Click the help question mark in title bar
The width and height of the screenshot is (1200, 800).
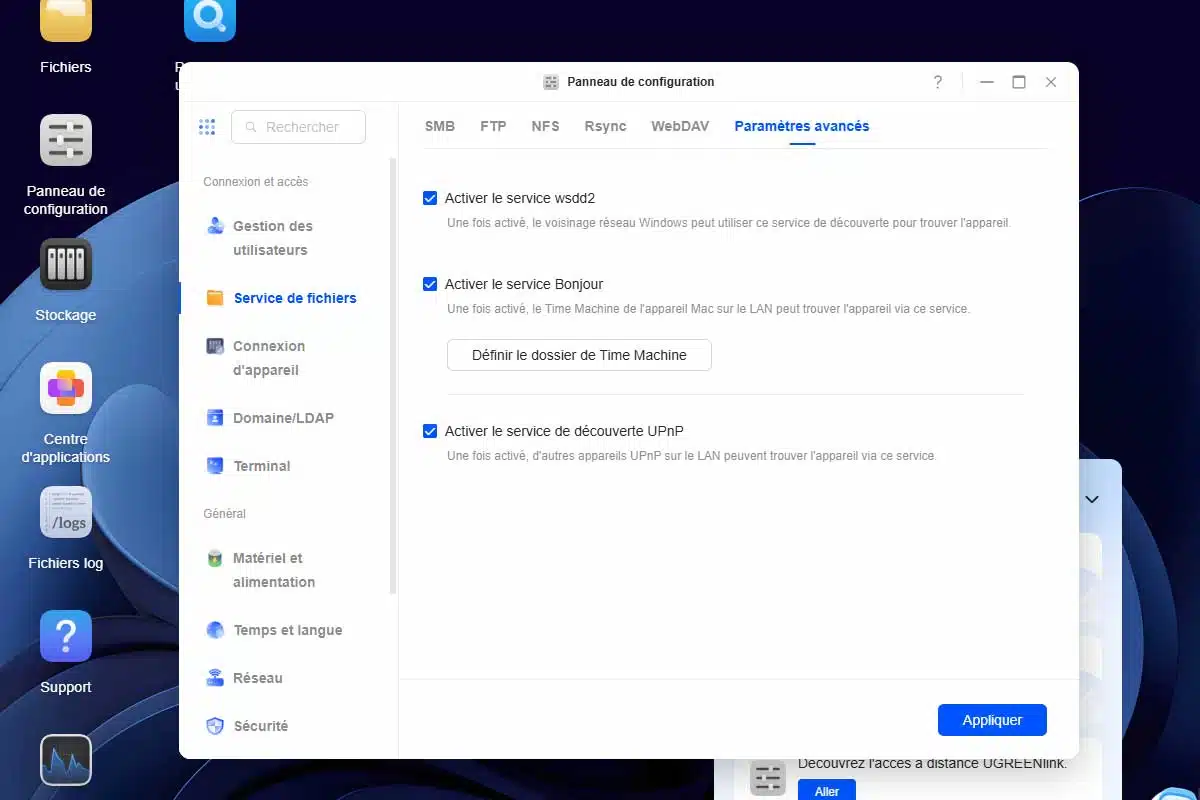click(937, 82)
